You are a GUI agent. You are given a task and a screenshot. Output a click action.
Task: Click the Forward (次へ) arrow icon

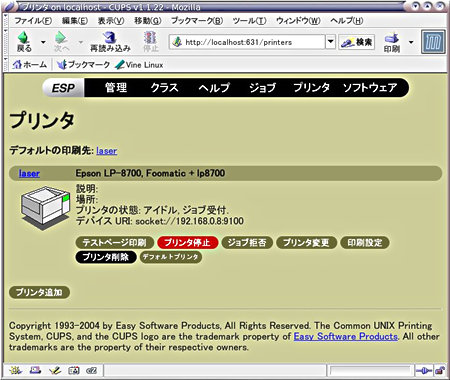point(61,37)
